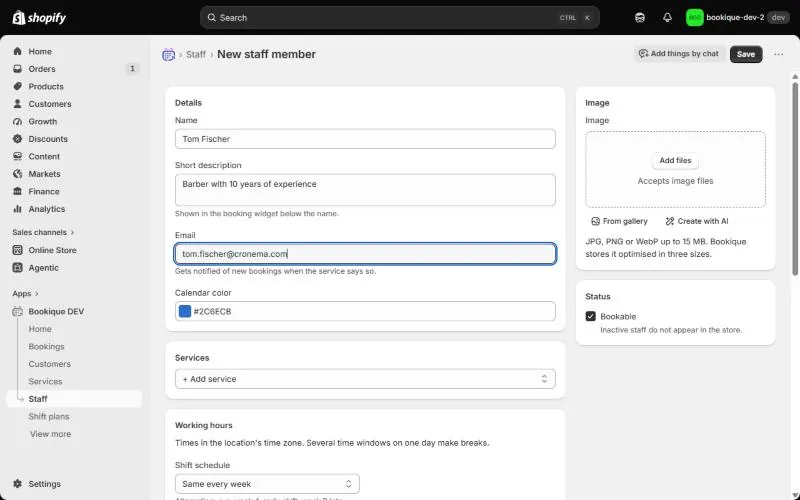Click View more in app navigation

pos(51,434)
